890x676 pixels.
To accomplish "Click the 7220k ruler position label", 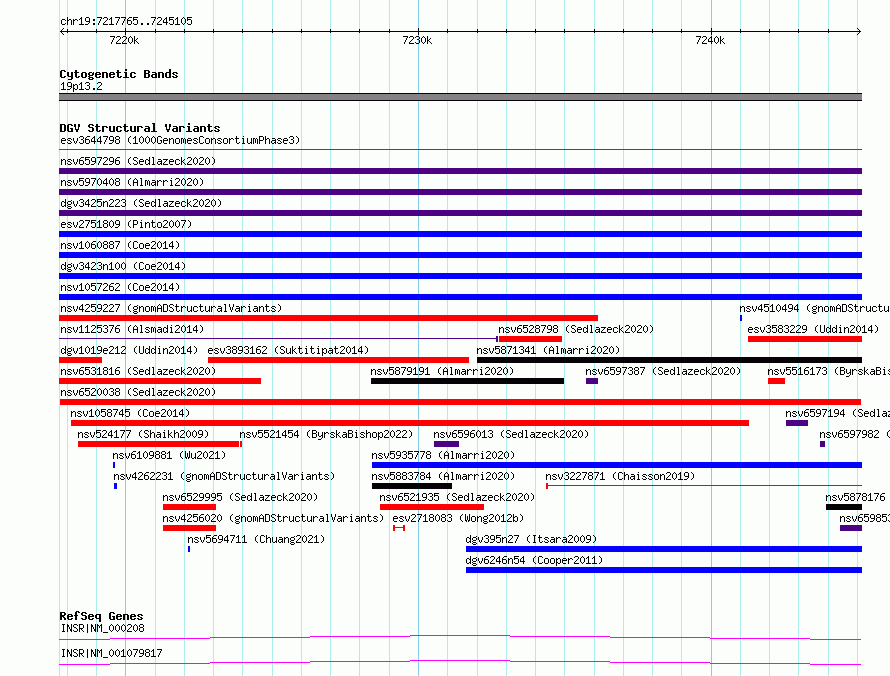I will [124, 40].
